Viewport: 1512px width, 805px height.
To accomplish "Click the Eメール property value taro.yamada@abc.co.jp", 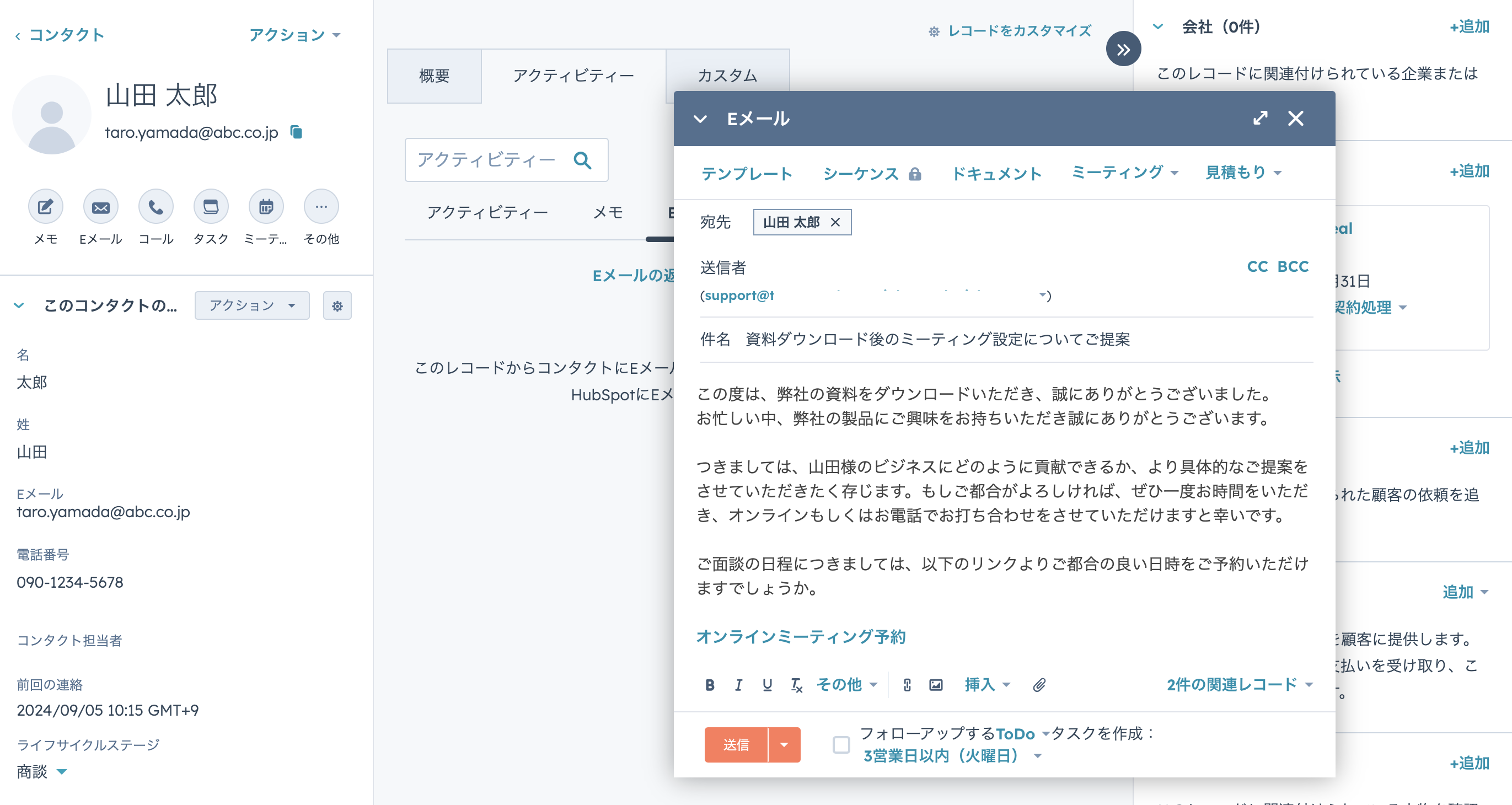I will pyautogui.click(x=103, y=512).
